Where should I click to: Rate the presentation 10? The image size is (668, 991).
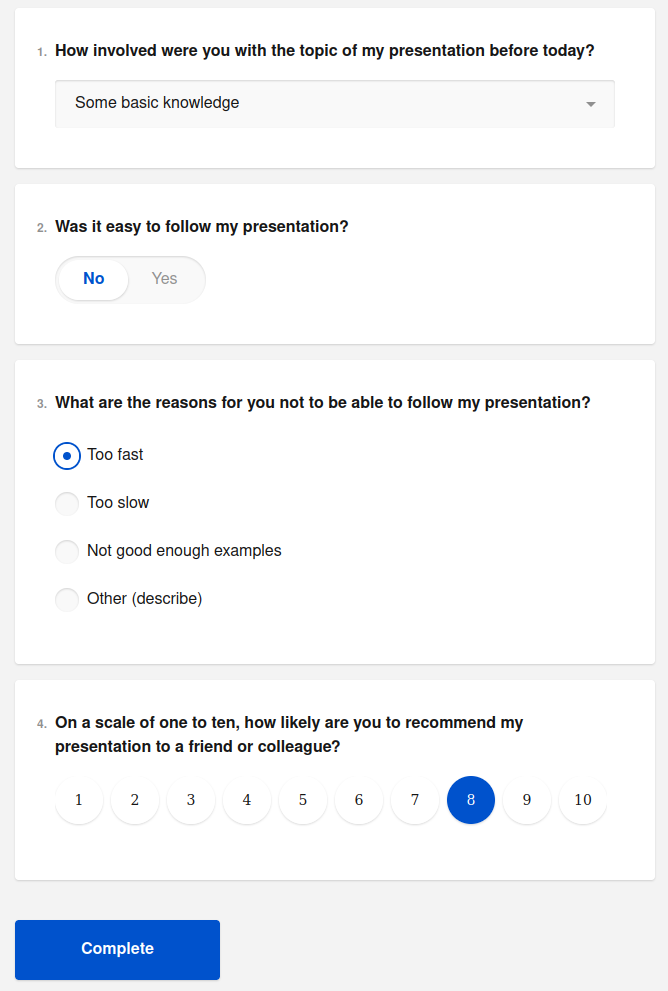[x=583, y=800]
